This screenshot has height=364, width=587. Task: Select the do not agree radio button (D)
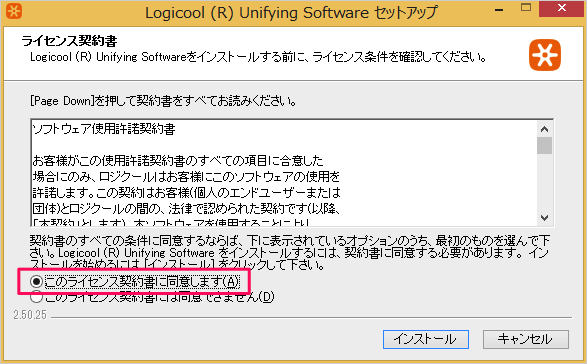coord(36,297)
